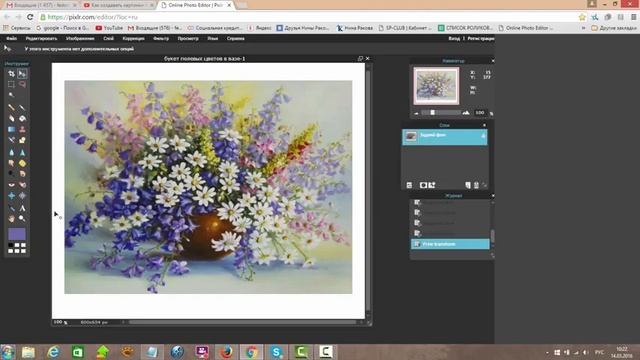The height and width of the screenshot is (360, 640).
Task: Select the Color Picker eyedropper tool
Action: coord(11,208)
